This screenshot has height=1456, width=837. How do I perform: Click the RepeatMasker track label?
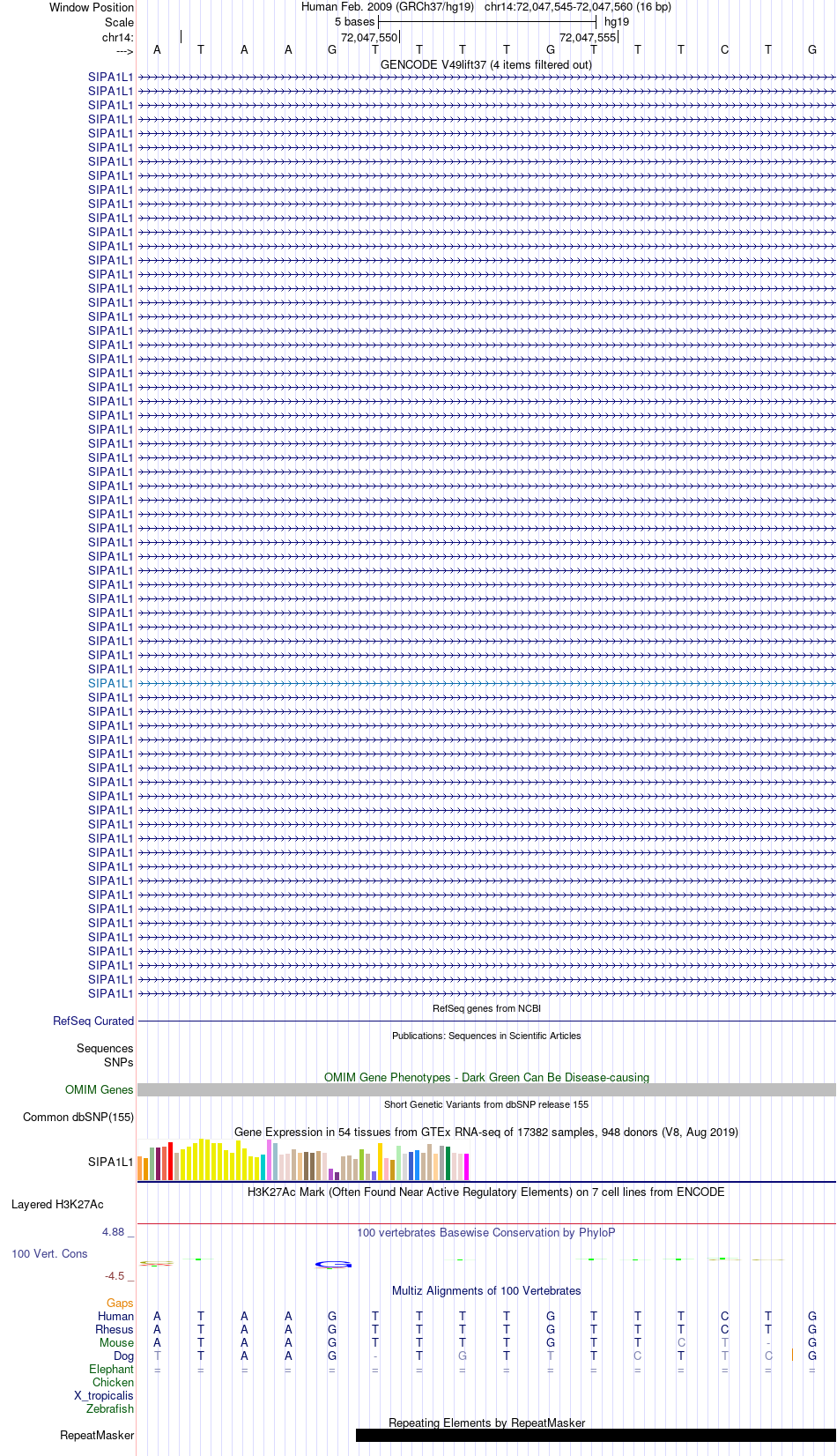97,1435
